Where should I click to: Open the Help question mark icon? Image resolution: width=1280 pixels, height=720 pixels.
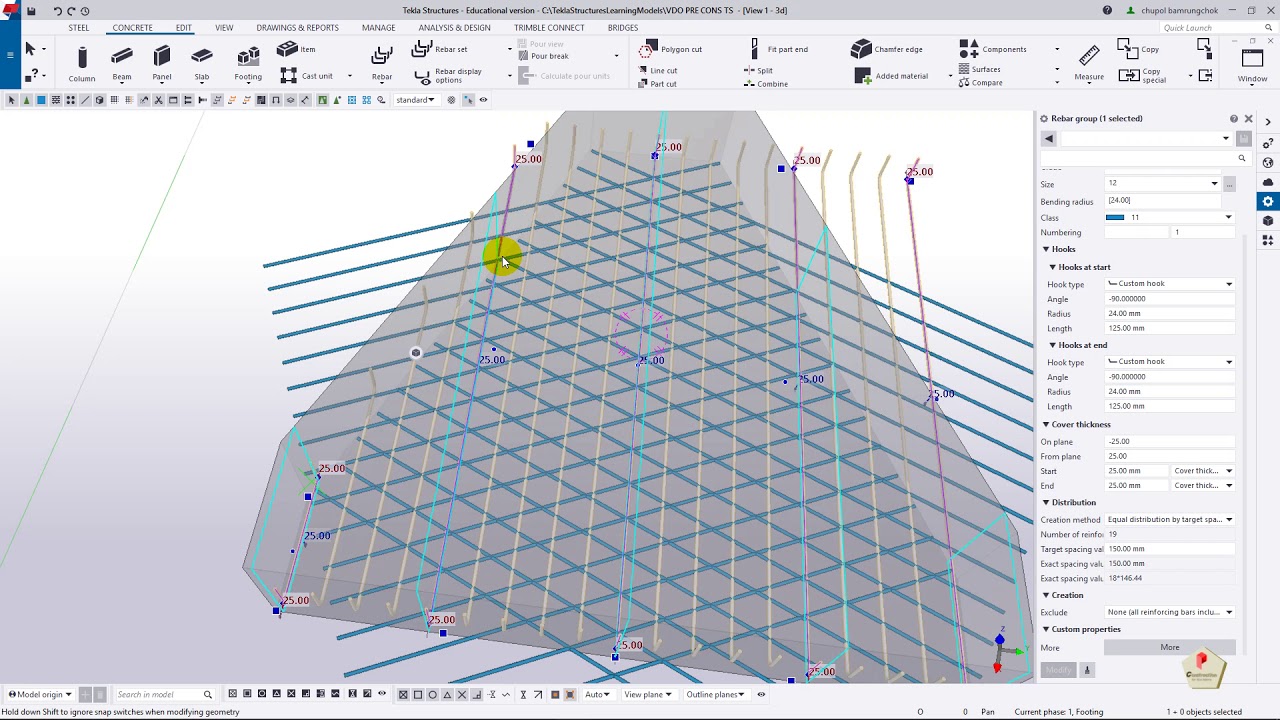[1107, 10]
